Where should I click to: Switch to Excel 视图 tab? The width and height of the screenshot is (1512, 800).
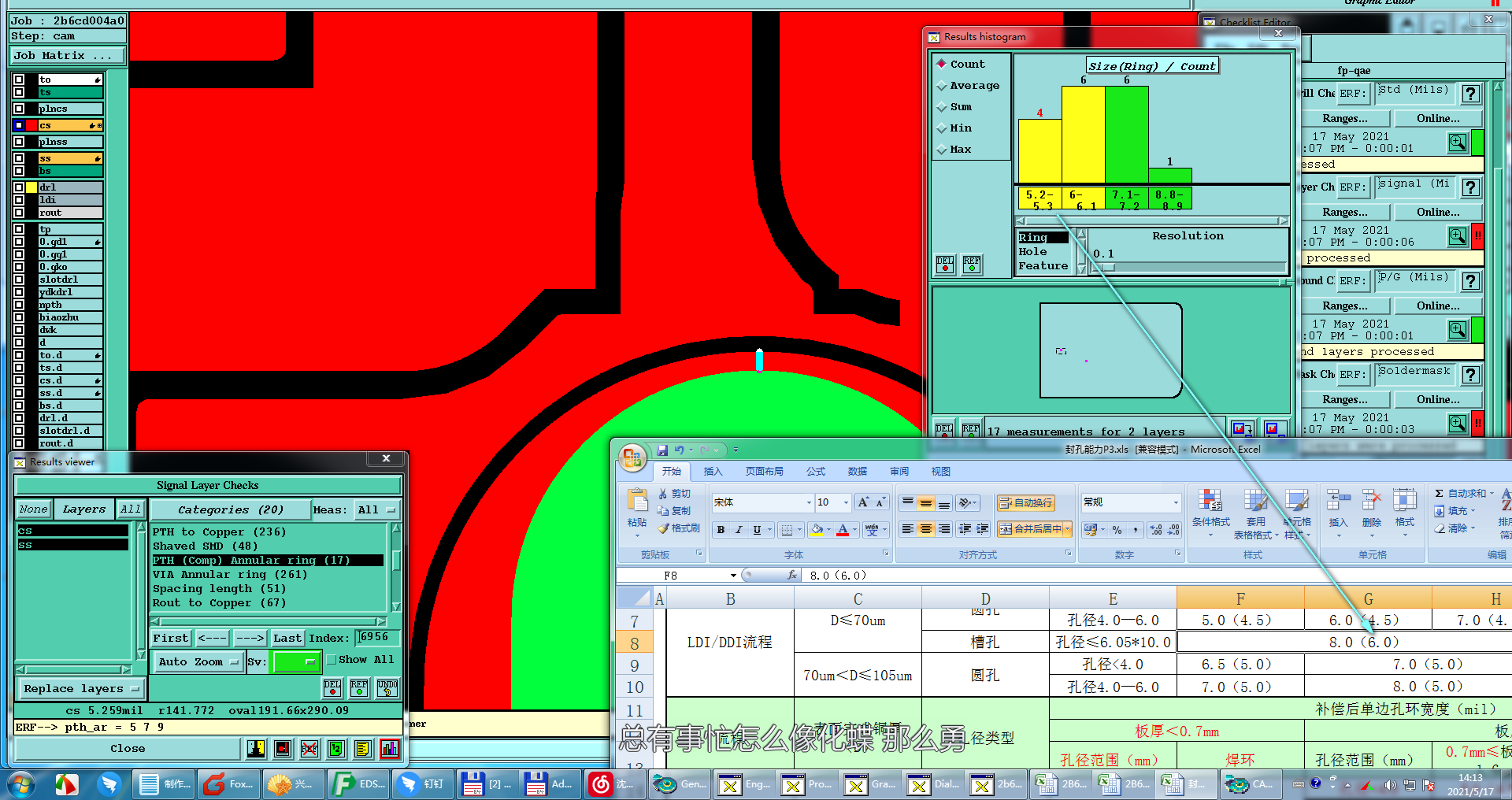coord(941,471)
